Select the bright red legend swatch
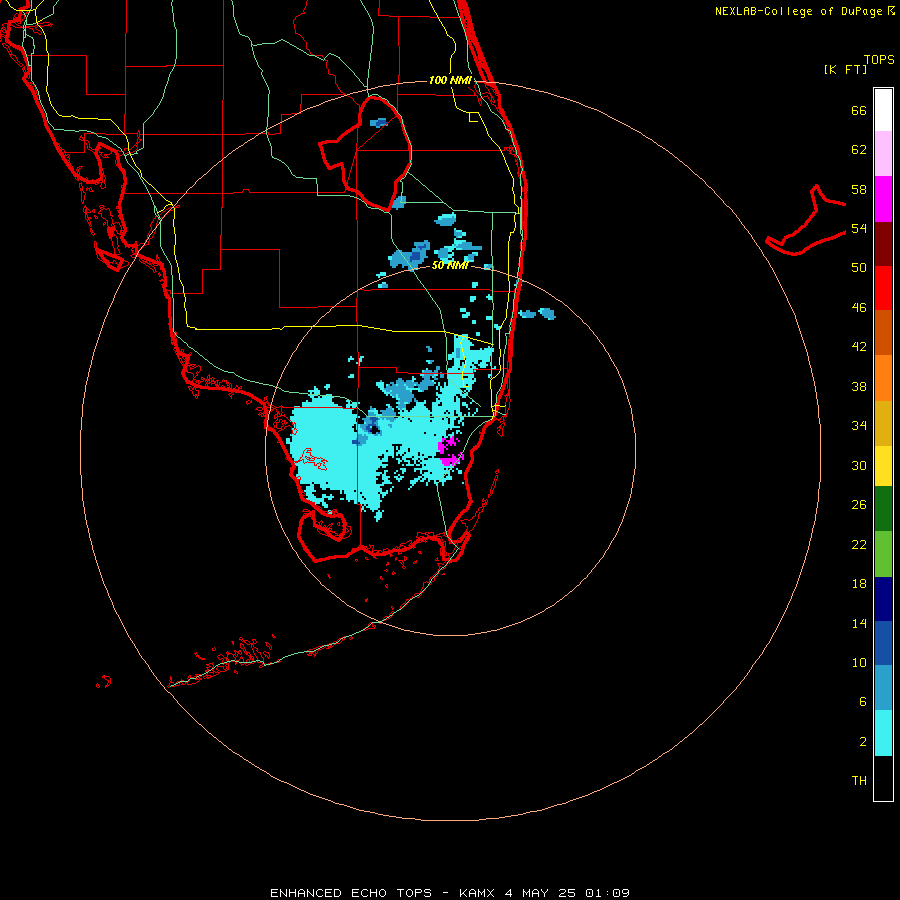 (883, 288)
